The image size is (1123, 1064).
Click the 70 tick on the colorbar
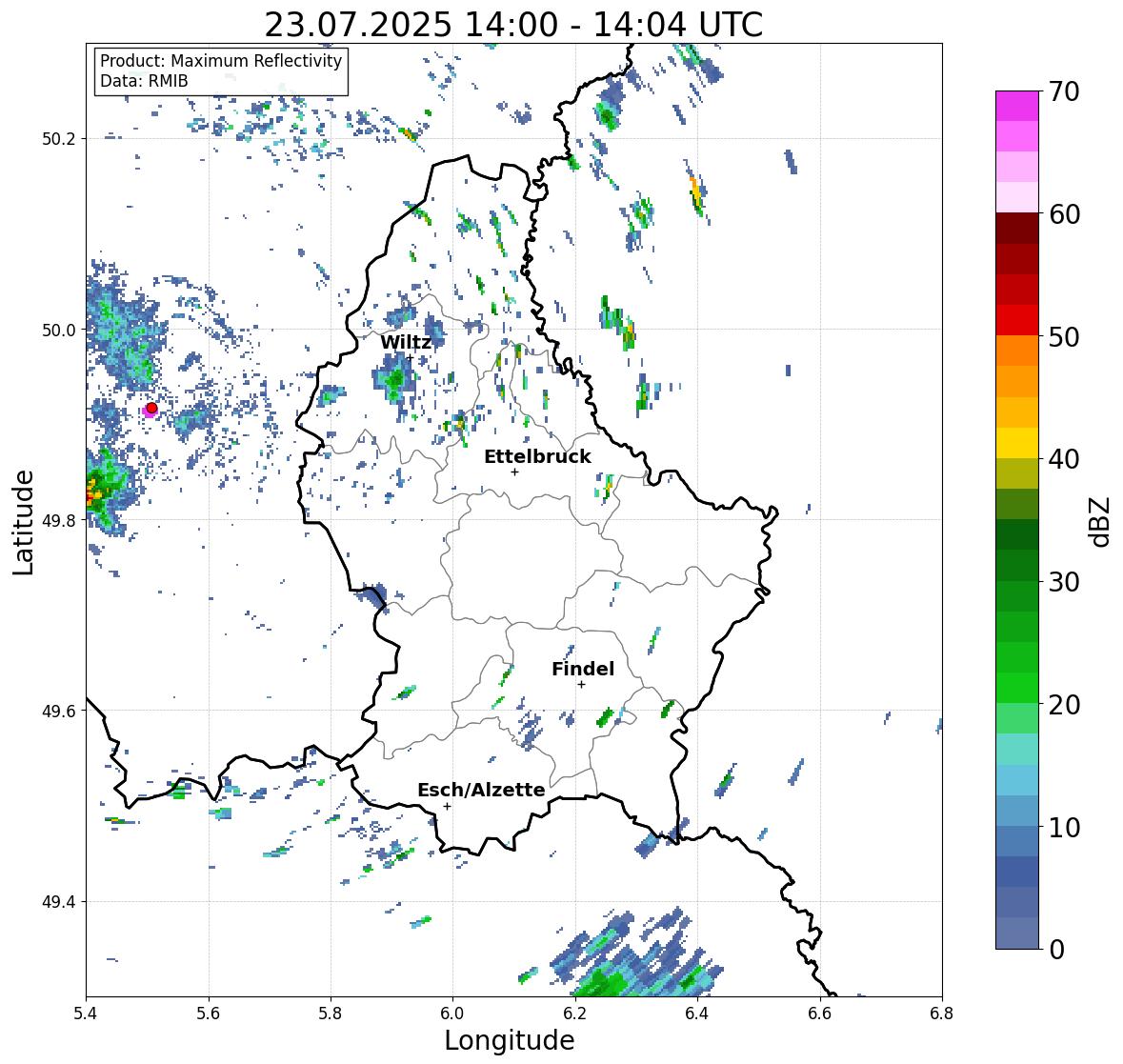click(1064, 91)
